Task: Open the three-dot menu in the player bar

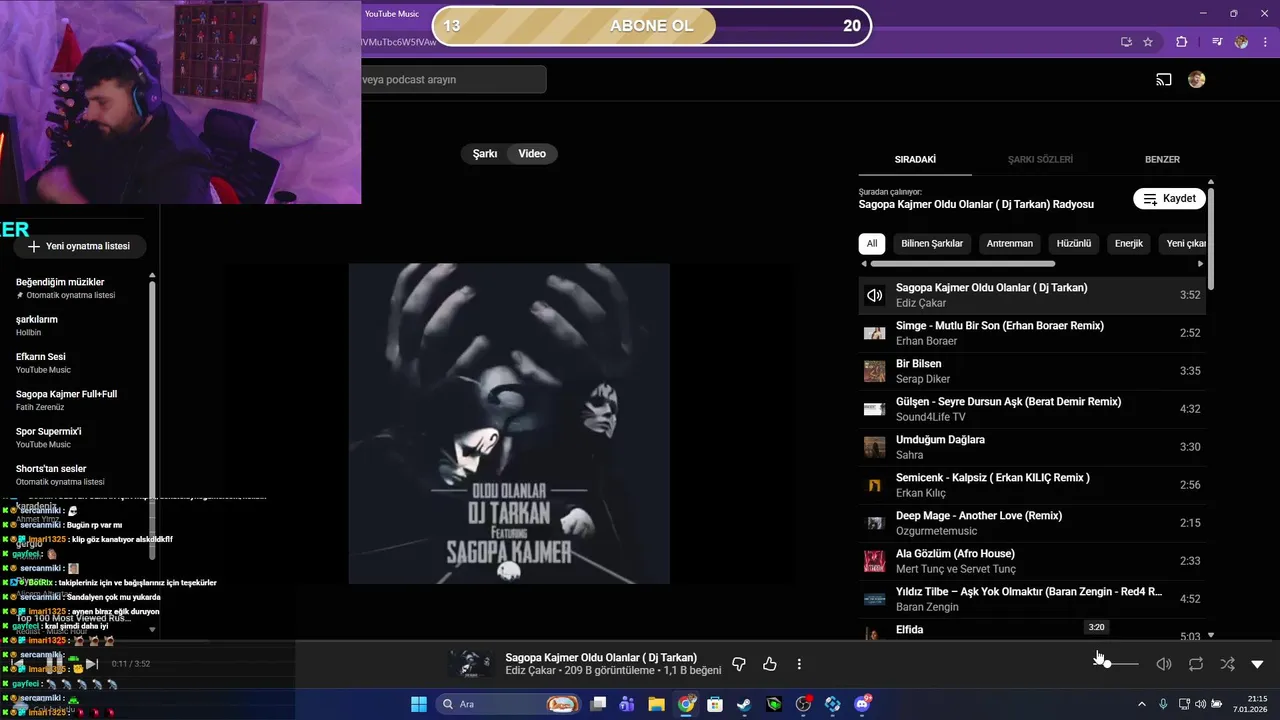Action: [x=799, y=664]
